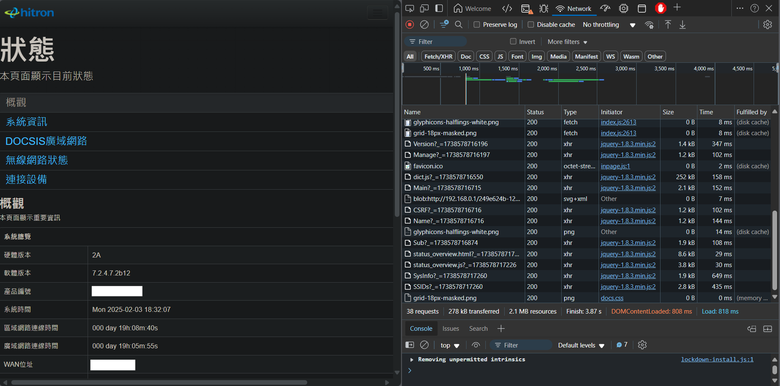Clear the console with the circle-slash icon
Image resolution: width=780 pixels, height=386 pixels.
pyautogui.click(x=424, y=345)
